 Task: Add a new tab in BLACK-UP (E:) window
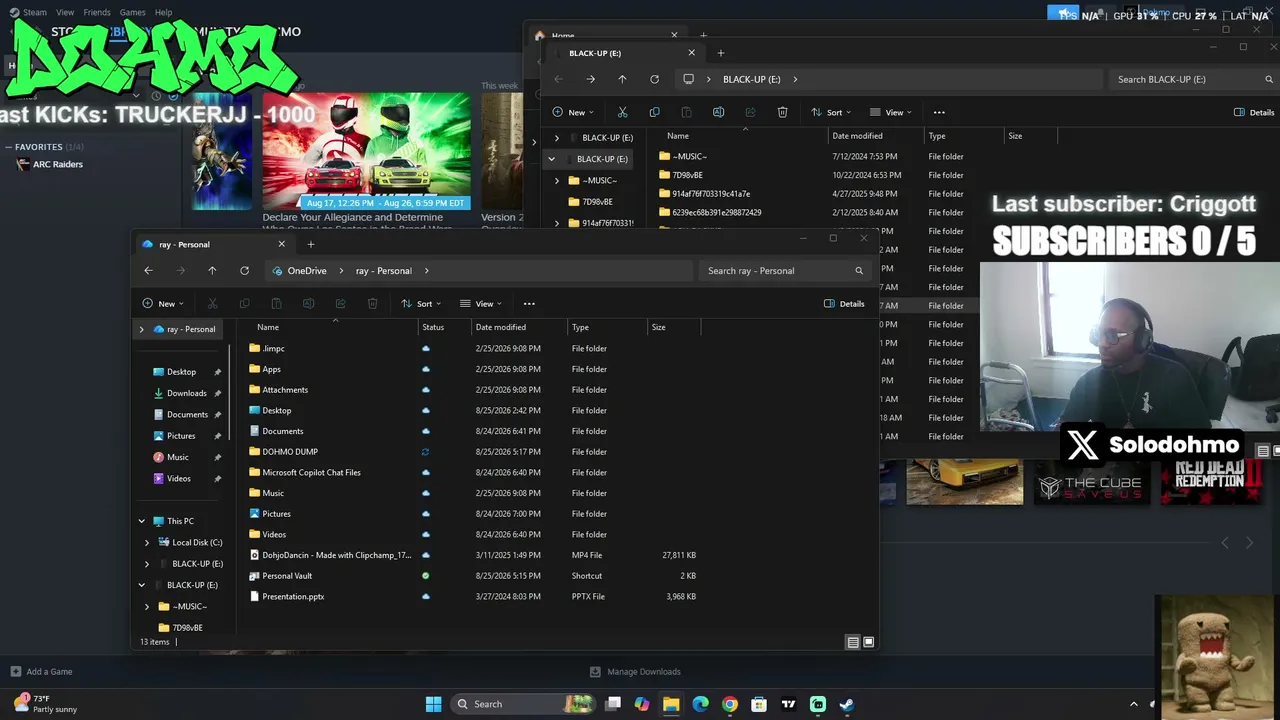point(721,53)
